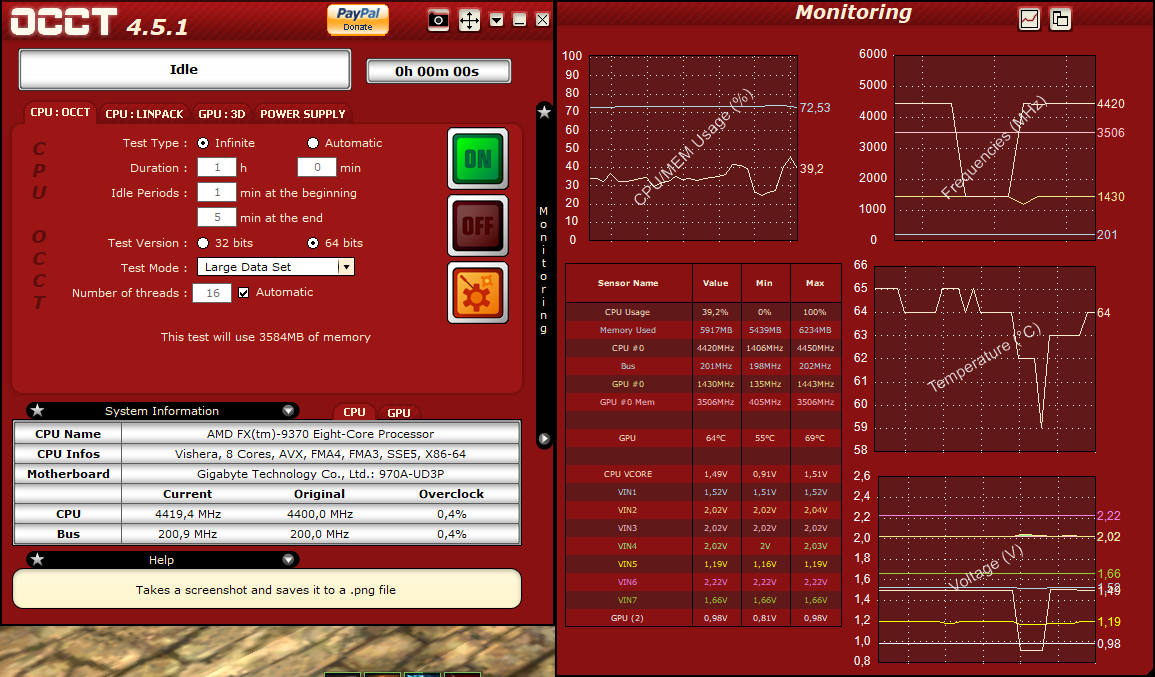Click the move window arrows icon
Image resolution: width=1155 pixels, height=677 pixels.
click(469, 20)
